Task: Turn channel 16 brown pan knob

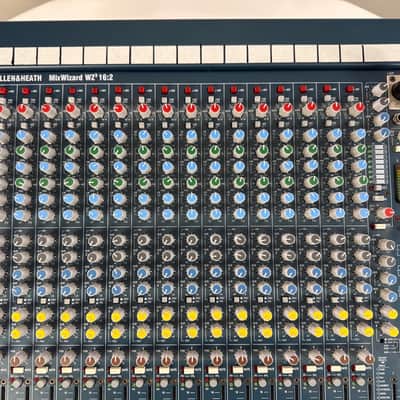Action: [x=366, y=356]
